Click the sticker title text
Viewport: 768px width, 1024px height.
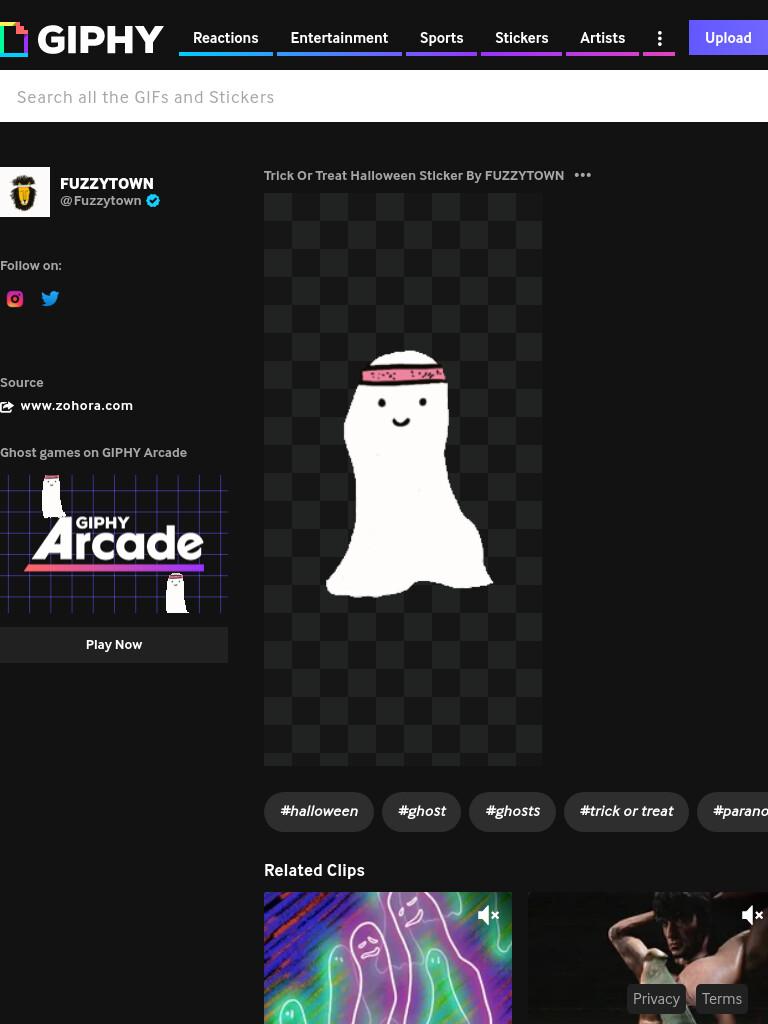tap(414, 176)
